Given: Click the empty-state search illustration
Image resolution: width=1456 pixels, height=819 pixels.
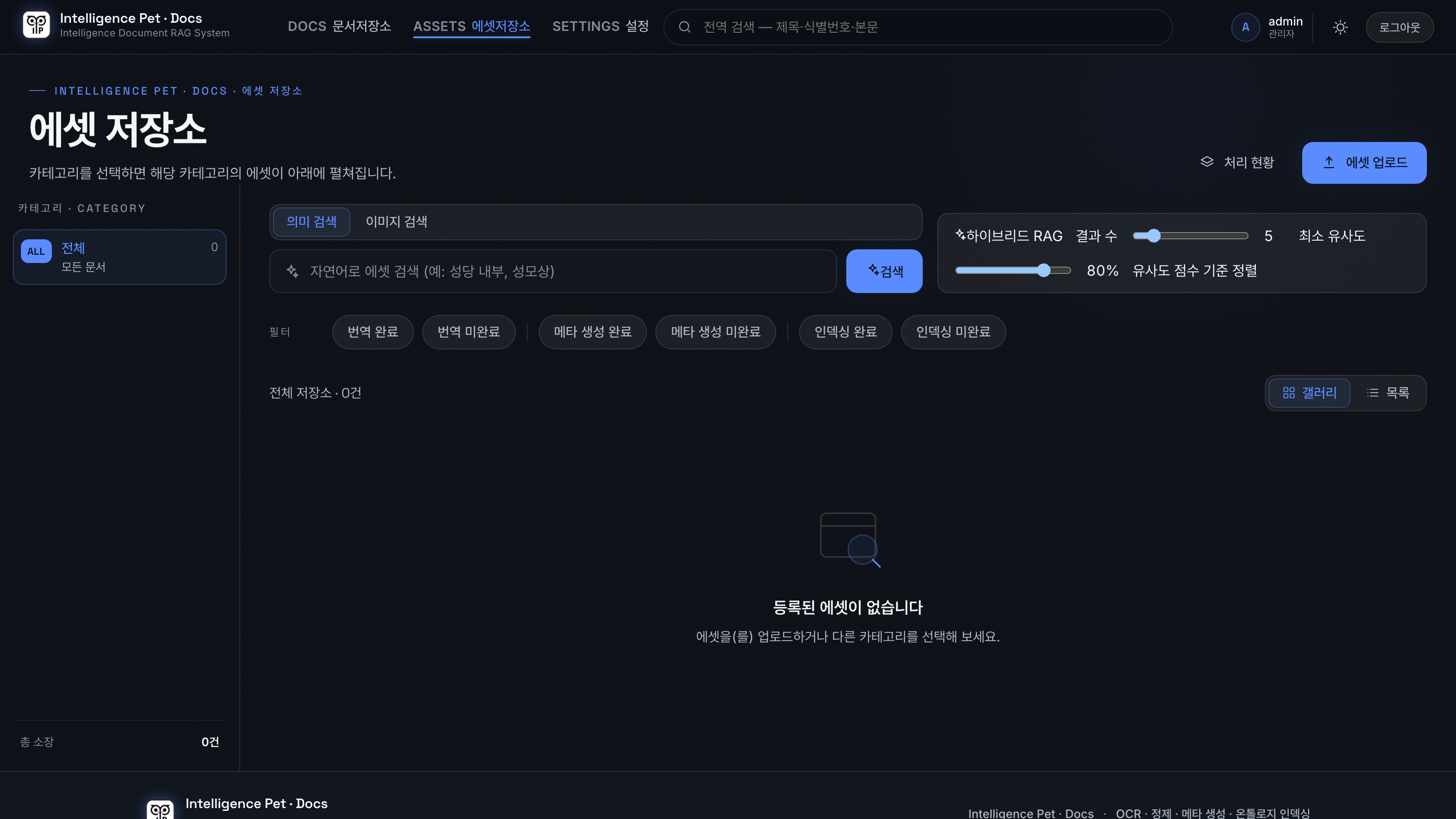Looking at the screenshot, I should point(850,540).
